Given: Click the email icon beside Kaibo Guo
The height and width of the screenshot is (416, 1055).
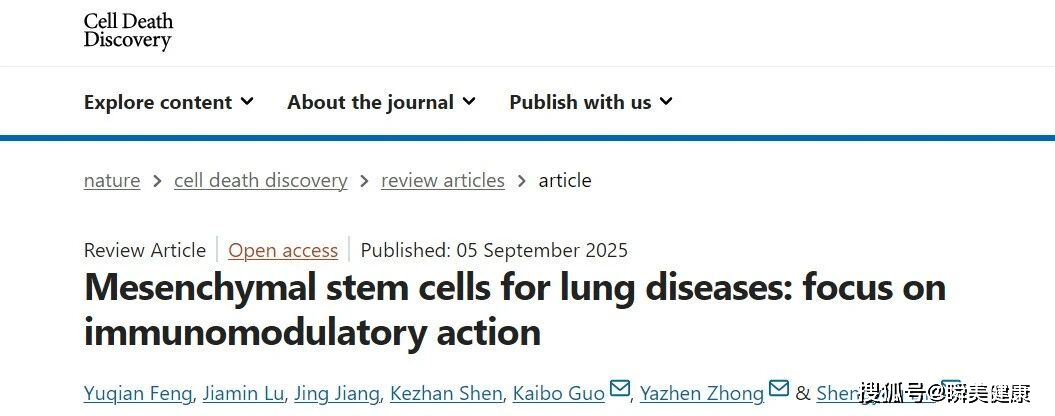Looking at the screenshot, I should tap(620, 389).
